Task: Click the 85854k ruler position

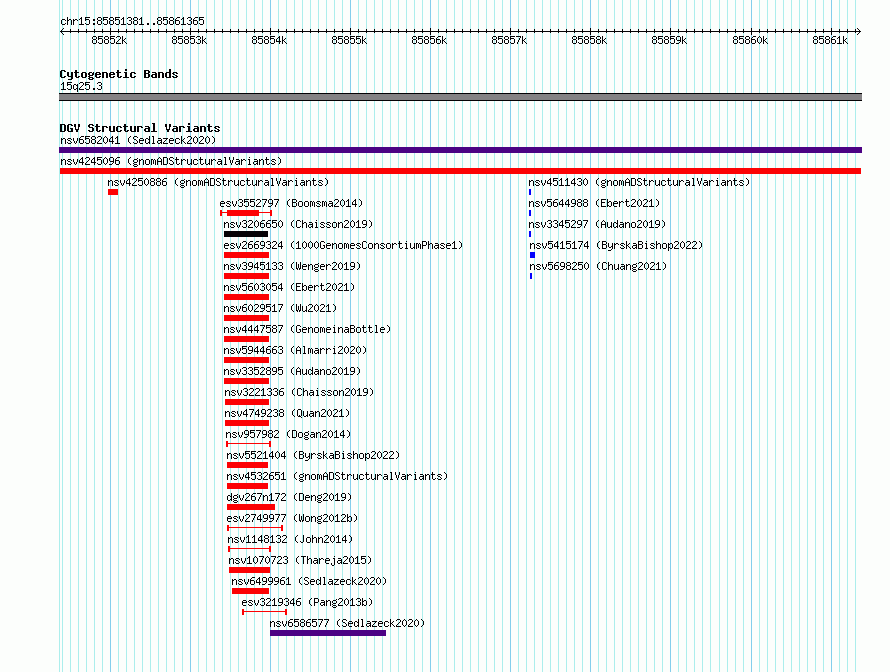Action: (x=269, y=40)
